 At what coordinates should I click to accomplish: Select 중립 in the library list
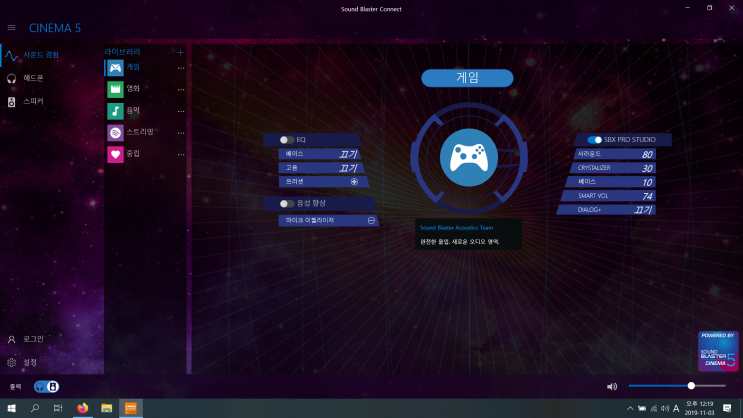point(133,154)
